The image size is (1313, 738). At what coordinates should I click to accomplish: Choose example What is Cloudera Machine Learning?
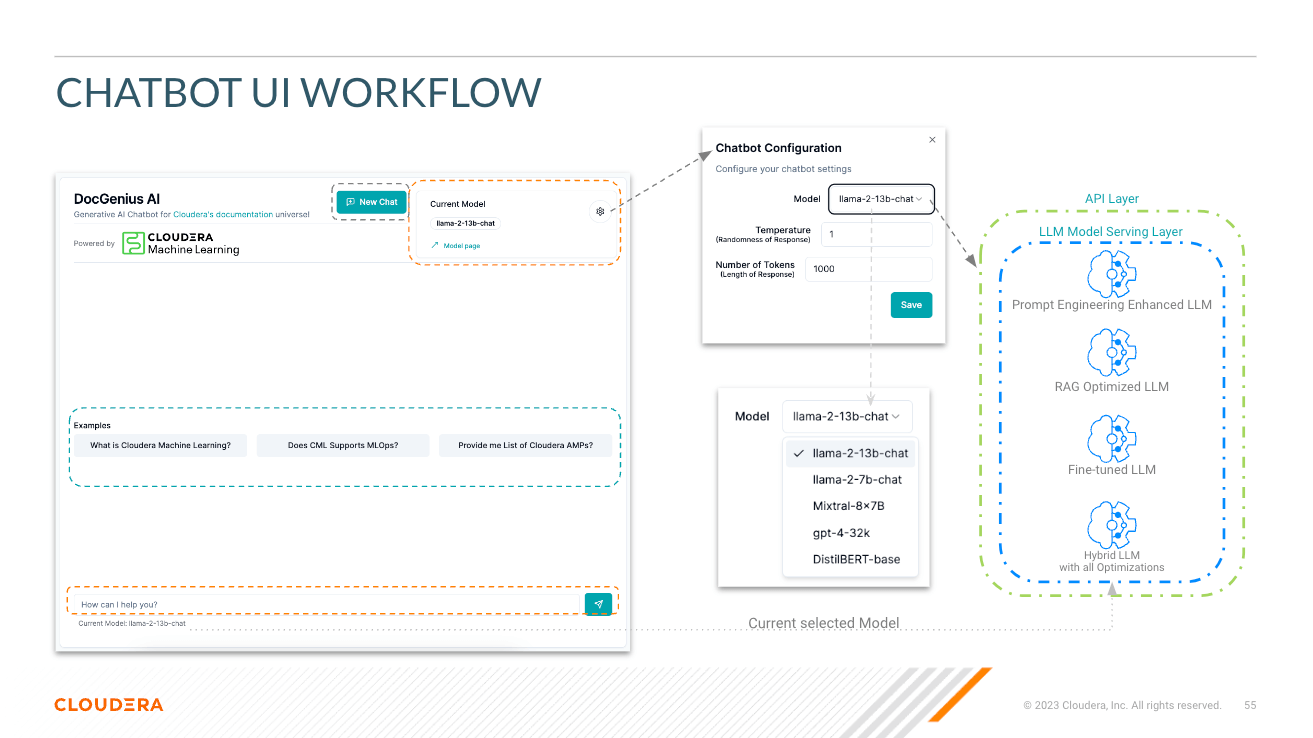160,445
